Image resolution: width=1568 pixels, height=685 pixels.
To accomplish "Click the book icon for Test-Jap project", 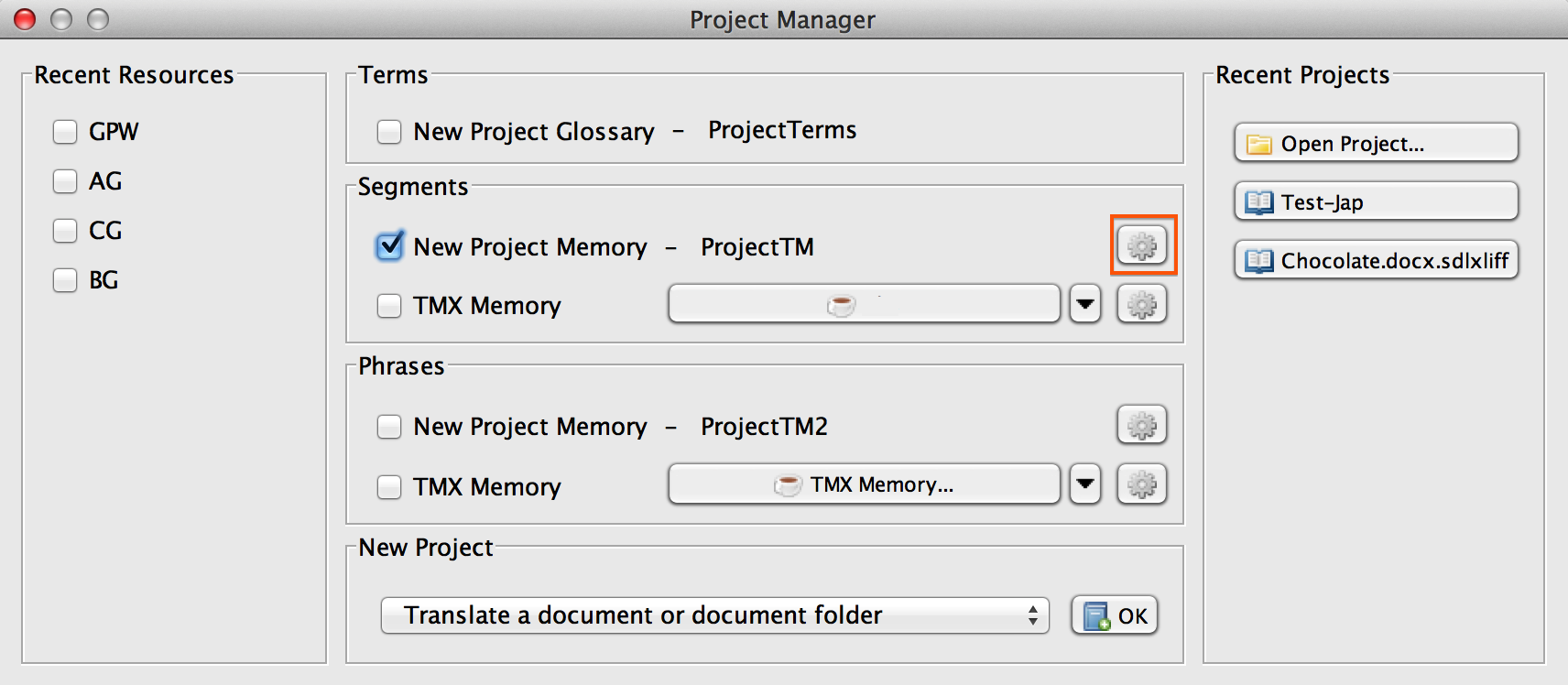I will coord(1259,201).
